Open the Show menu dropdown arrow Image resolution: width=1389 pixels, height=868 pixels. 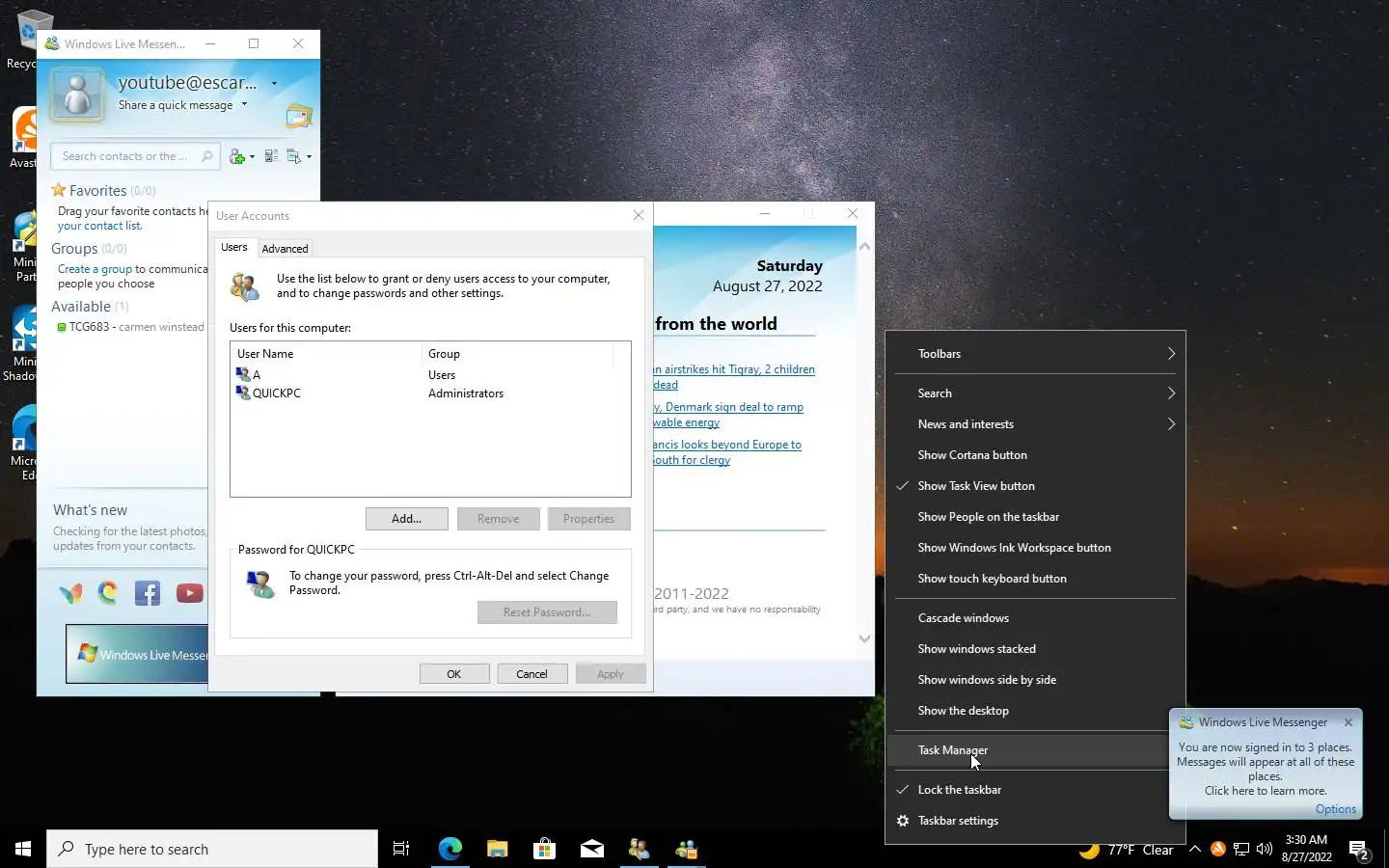click(x=309, y=156)
